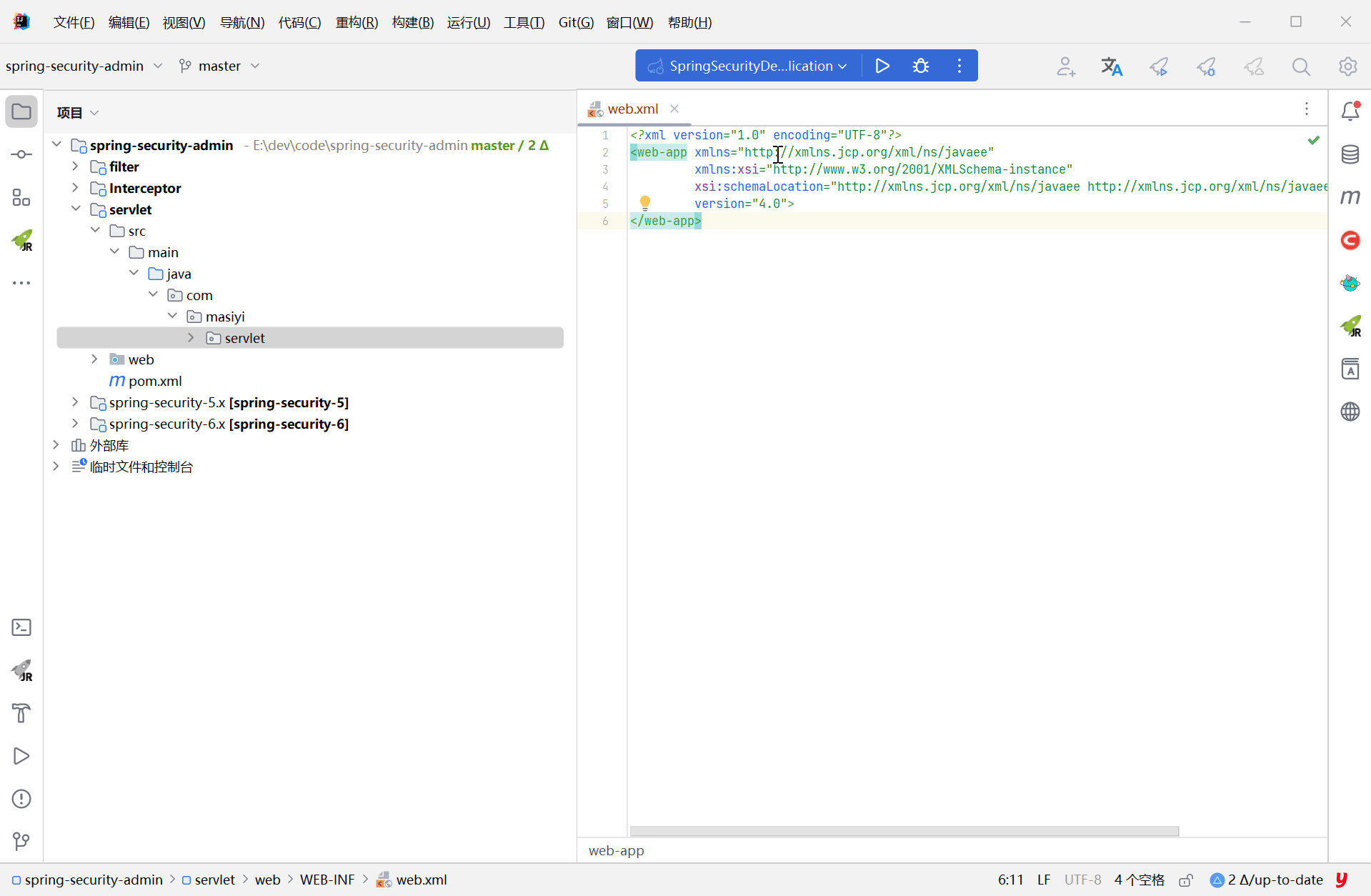Expand 临时文件和控制台 node
The height and width of the screenshot is (896, 1371).
coord(56,467)
